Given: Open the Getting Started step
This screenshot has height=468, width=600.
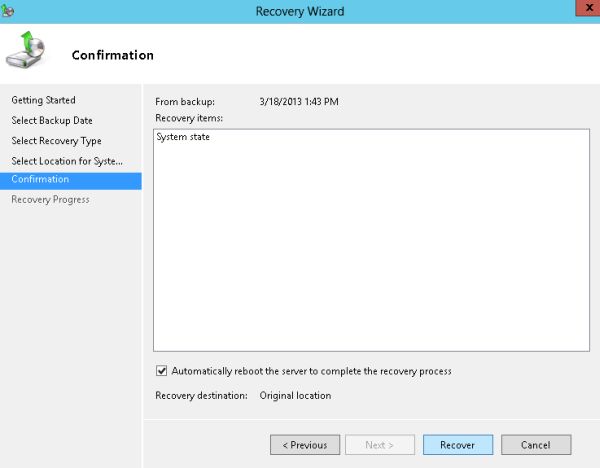Looking at the screenshot, I should point(43,100).
